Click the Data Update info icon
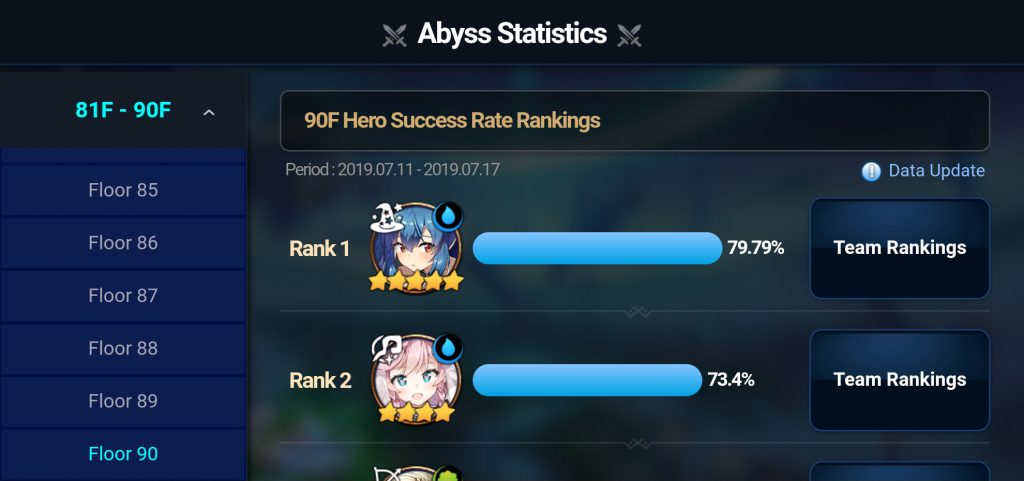 click(871, 171)
